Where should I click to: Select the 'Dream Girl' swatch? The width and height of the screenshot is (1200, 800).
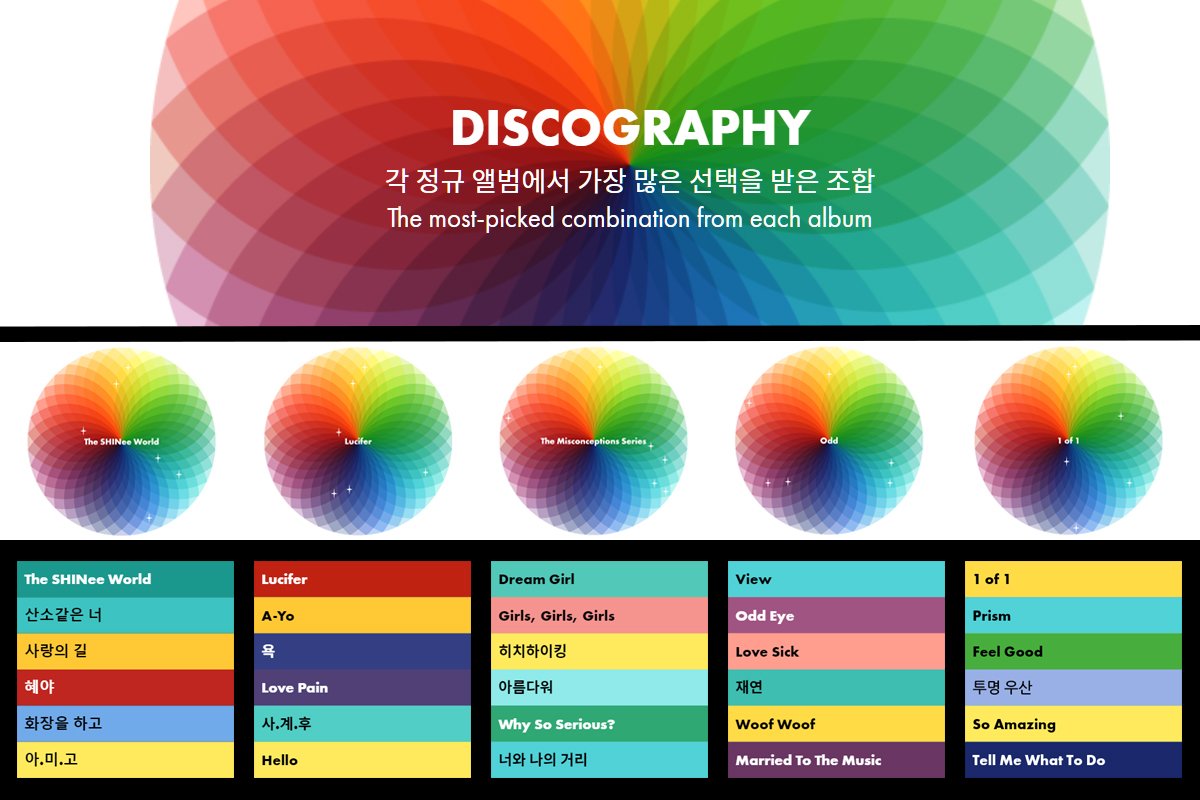[x=599, y=579]
